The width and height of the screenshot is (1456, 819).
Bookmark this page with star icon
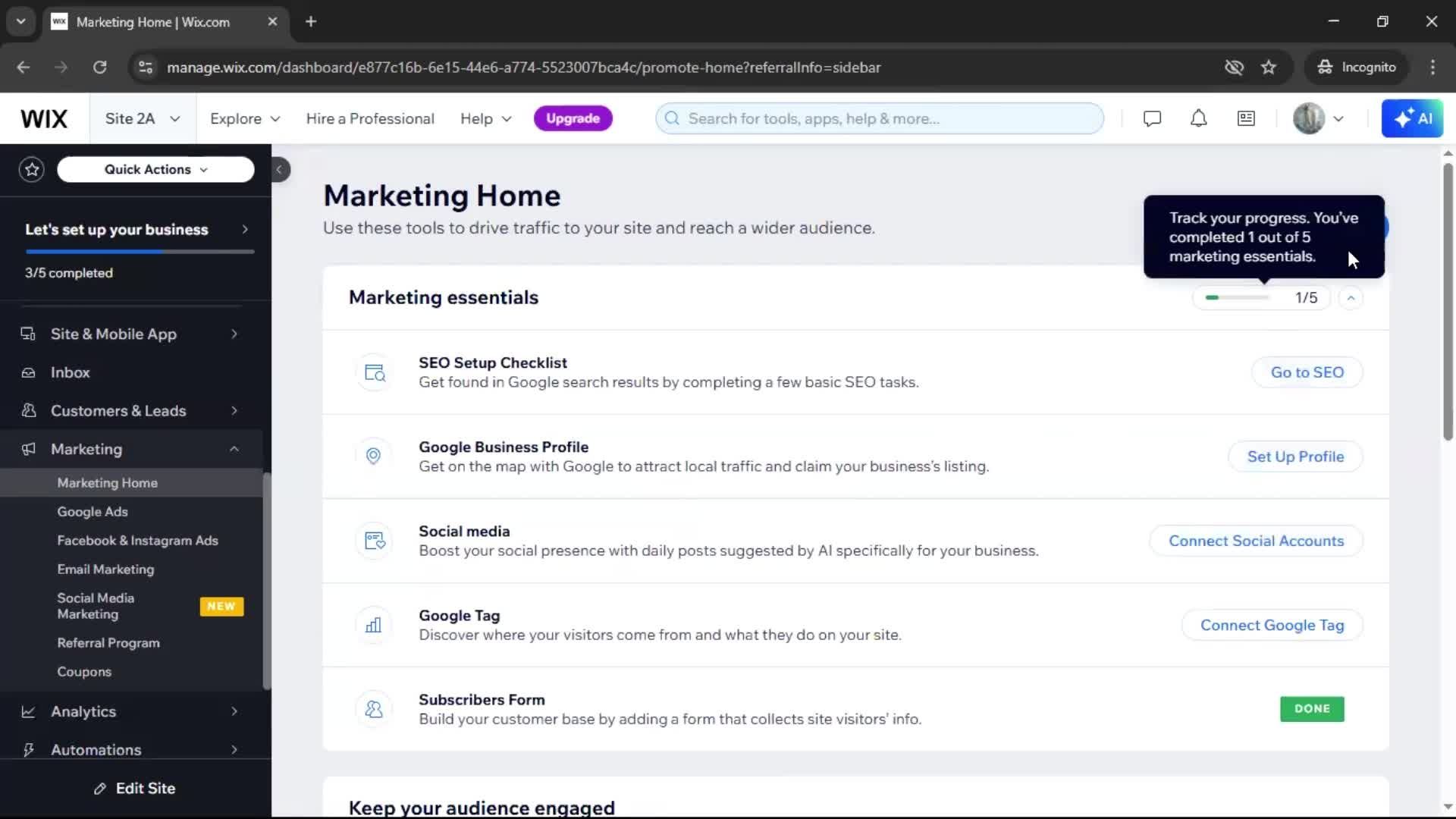tap(1269, 67)
